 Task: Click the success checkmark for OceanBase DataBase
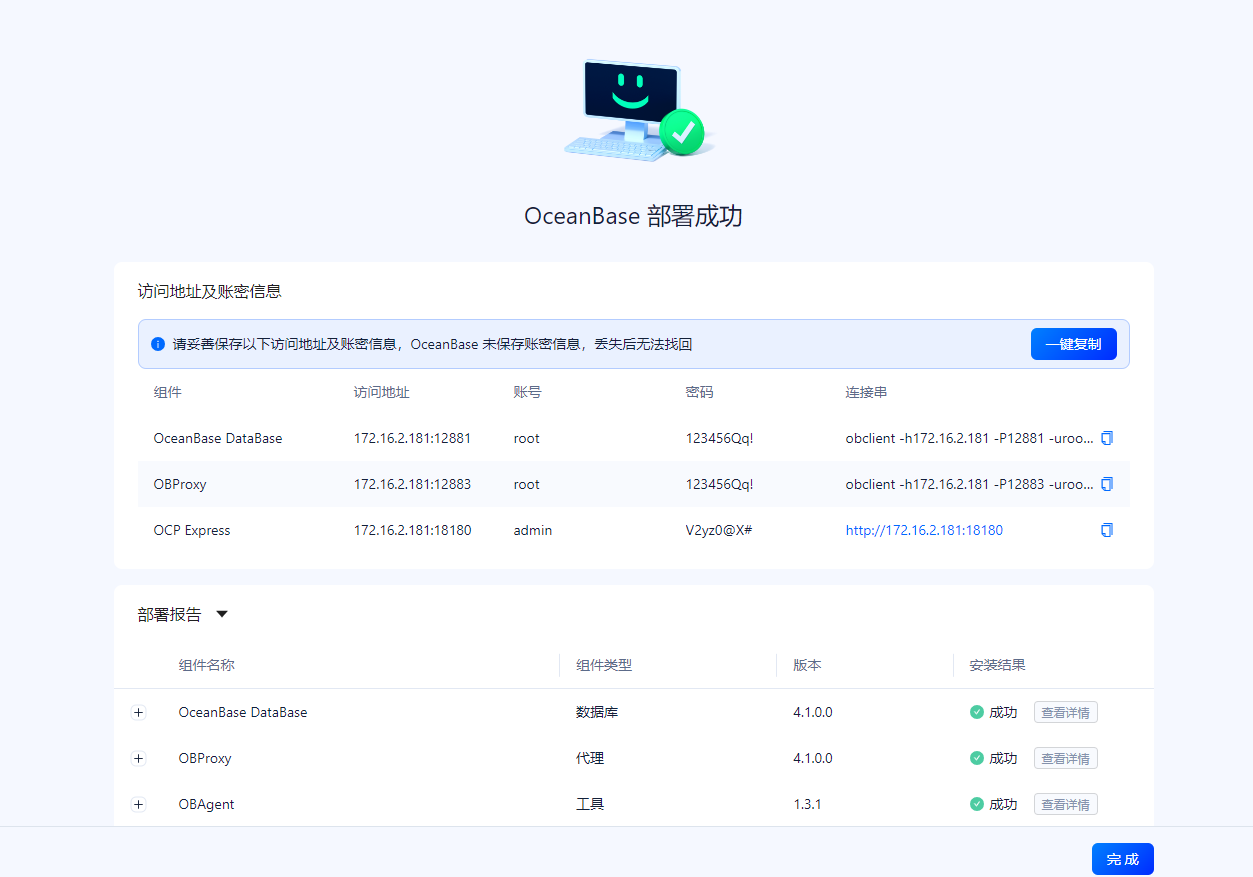point(977,712)
